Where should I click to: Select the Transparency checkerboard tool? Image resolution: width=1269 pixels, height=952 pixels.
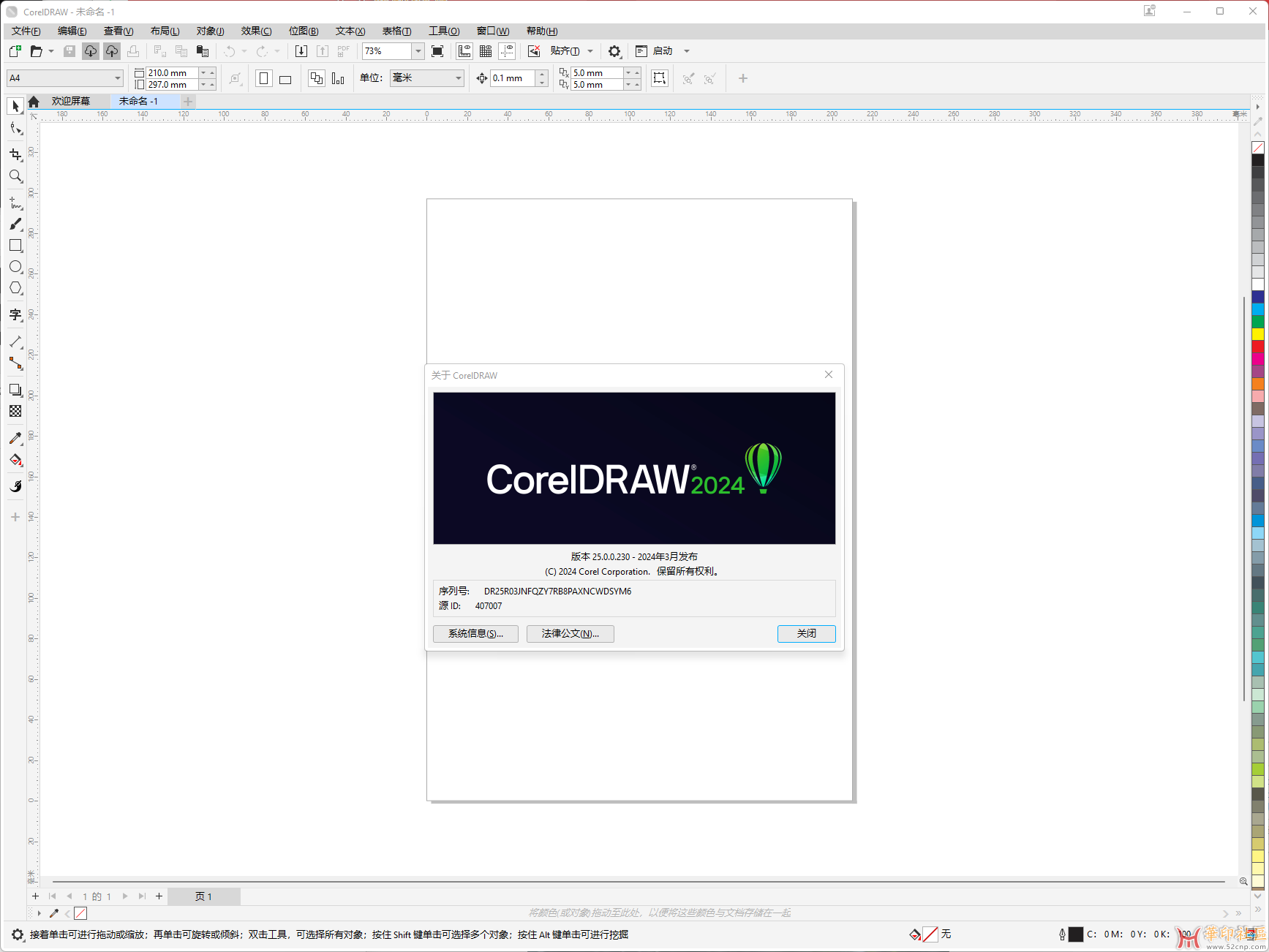click(15, 411)
